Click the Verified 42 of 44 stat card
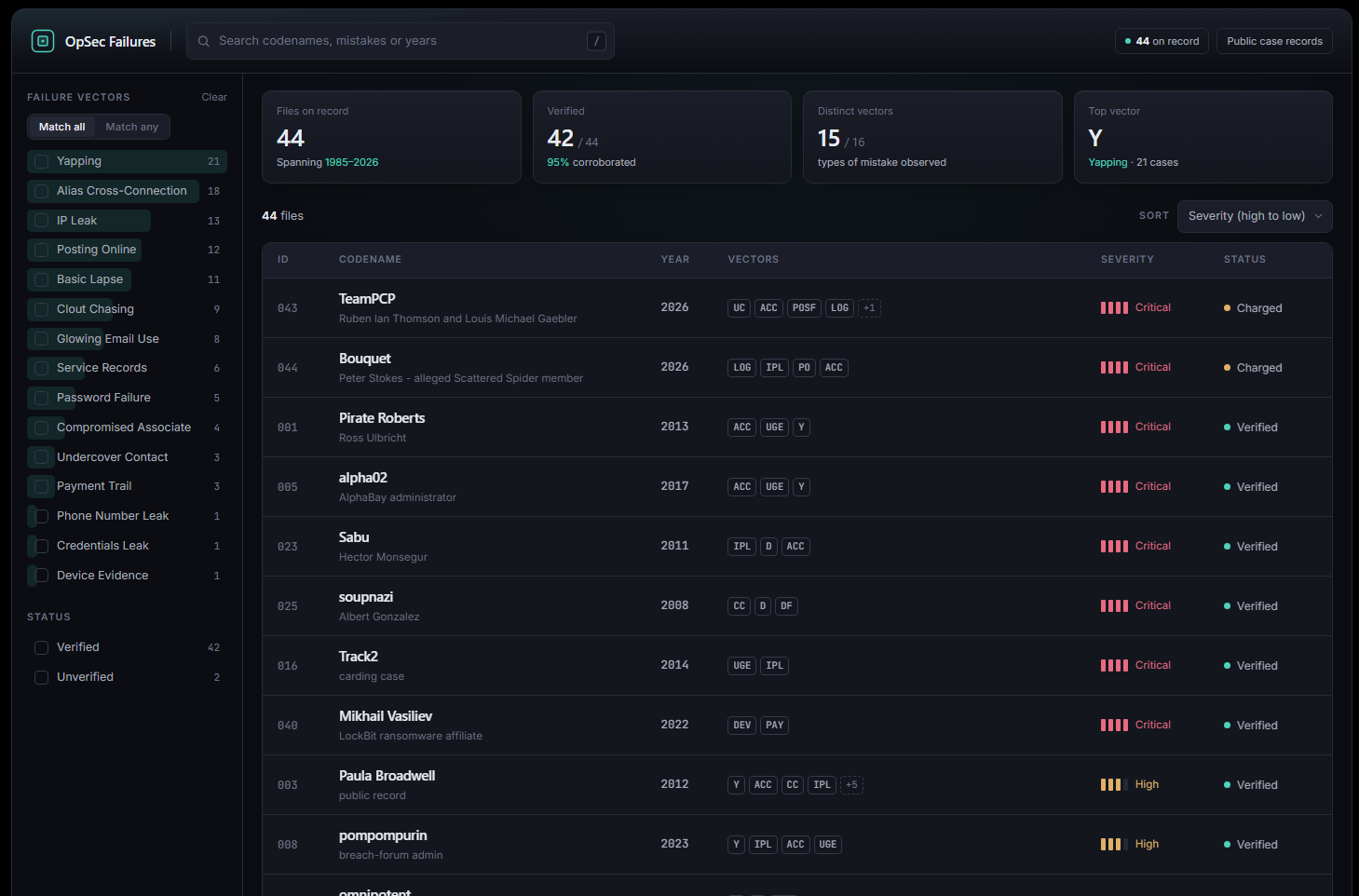This screenshot has height=896, width=1359. 662,137
